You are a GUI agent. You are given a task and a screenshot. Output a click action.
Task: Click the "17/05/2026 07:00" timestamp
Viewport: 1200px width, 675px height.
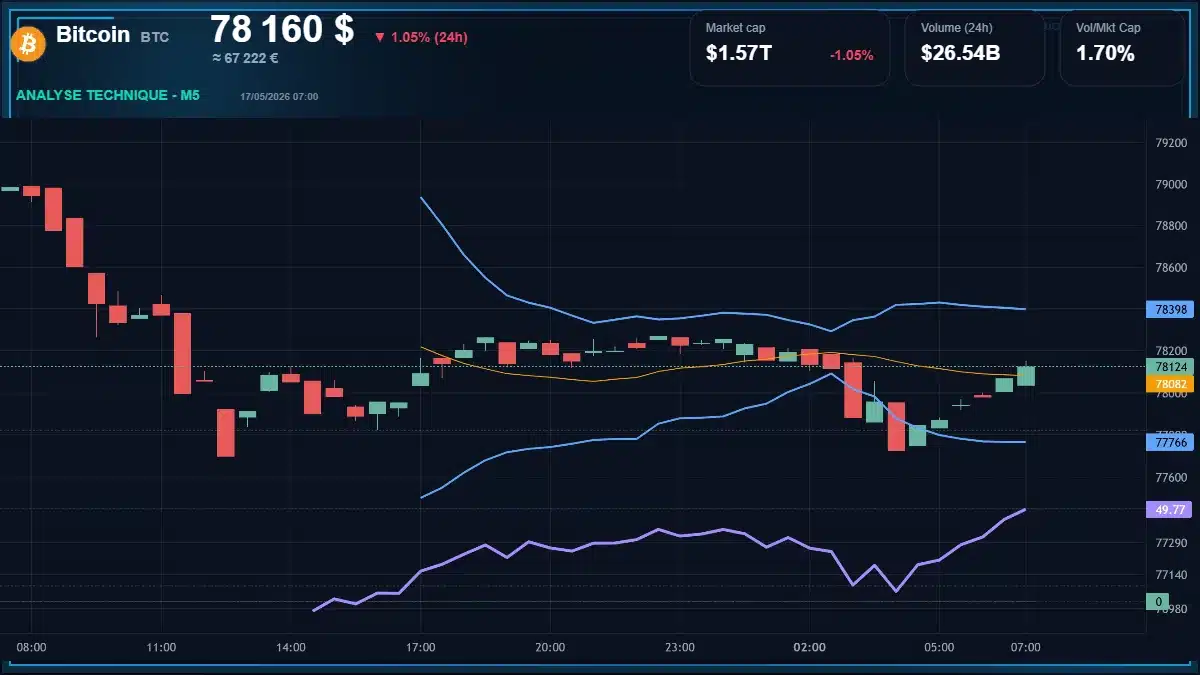[279, 96]
